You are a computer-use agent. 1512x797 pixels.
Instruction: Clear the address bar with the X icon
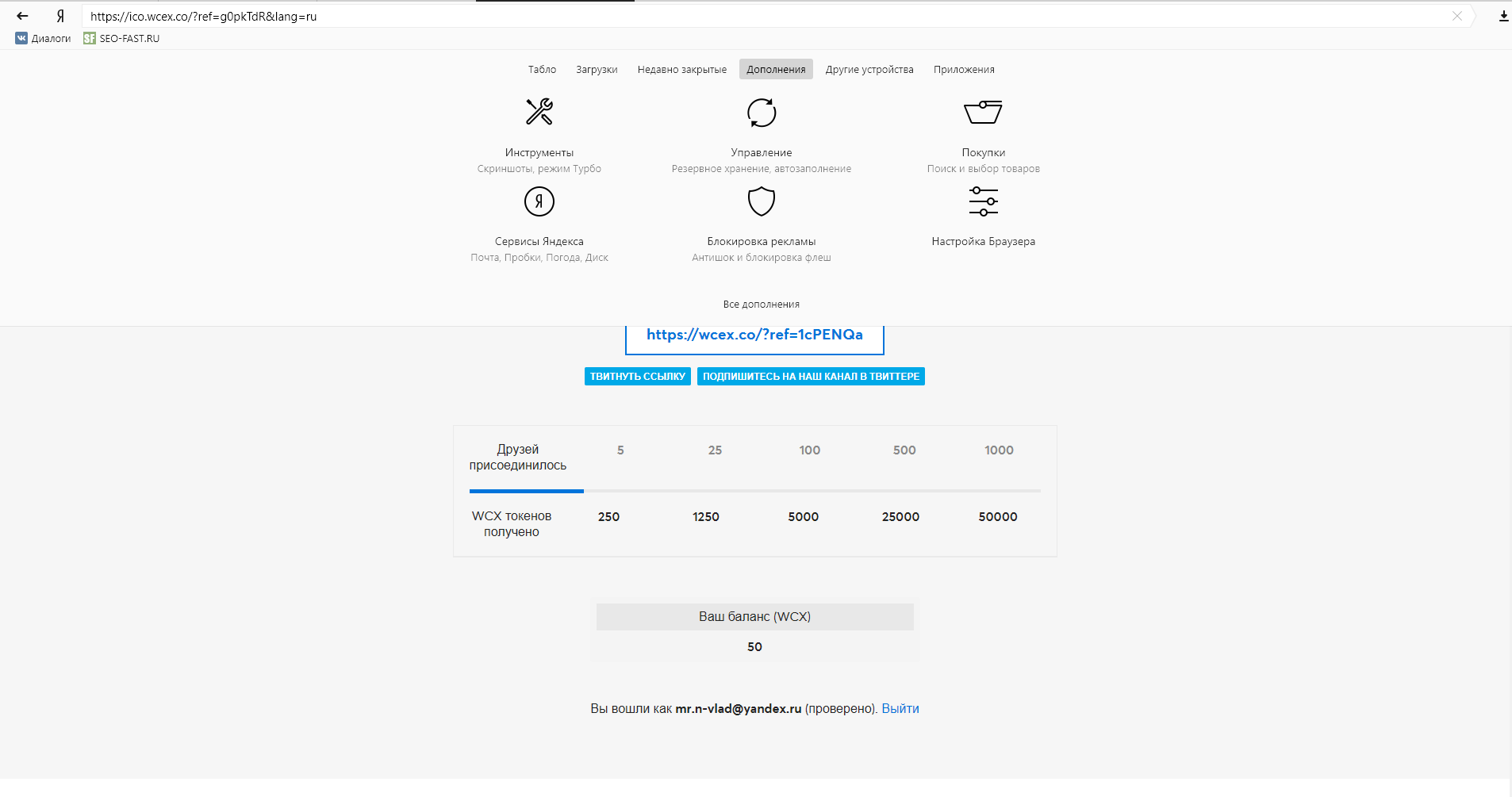tap(1457, 16)
